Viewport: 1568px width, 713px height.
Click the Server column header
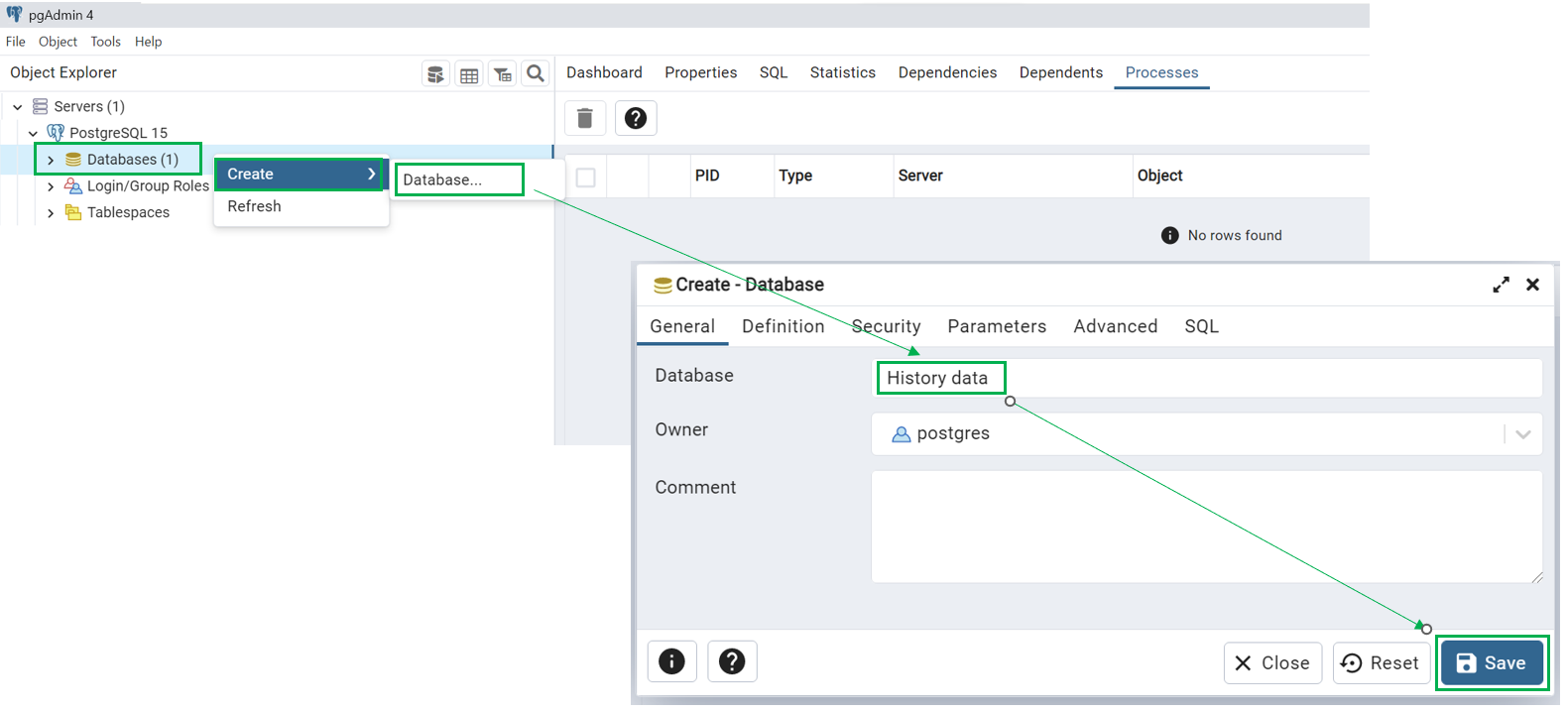pos(920,176)
